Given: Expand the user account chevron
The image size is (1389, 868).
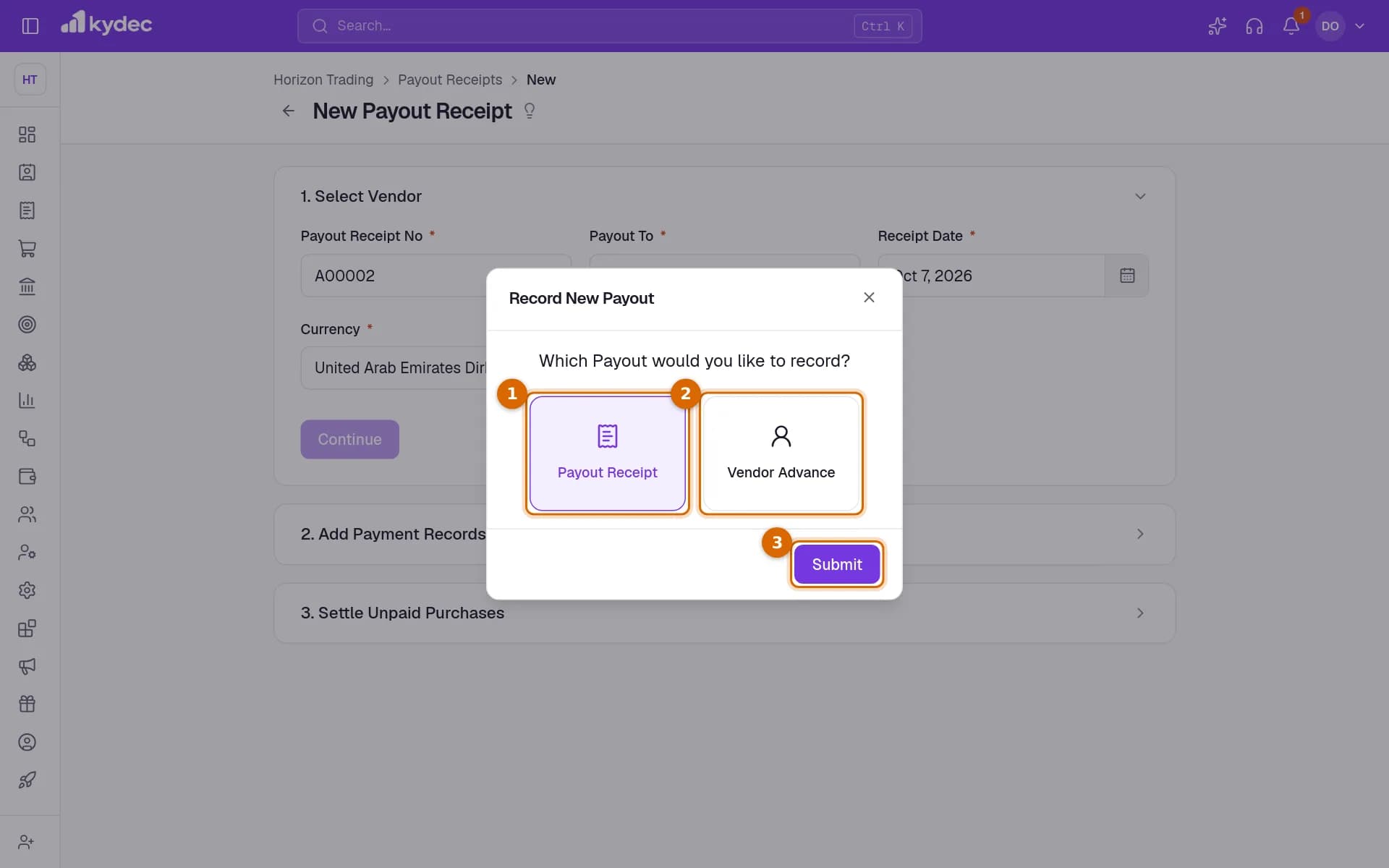Looking at the screenshot, I should click(x=1359, y=26).
